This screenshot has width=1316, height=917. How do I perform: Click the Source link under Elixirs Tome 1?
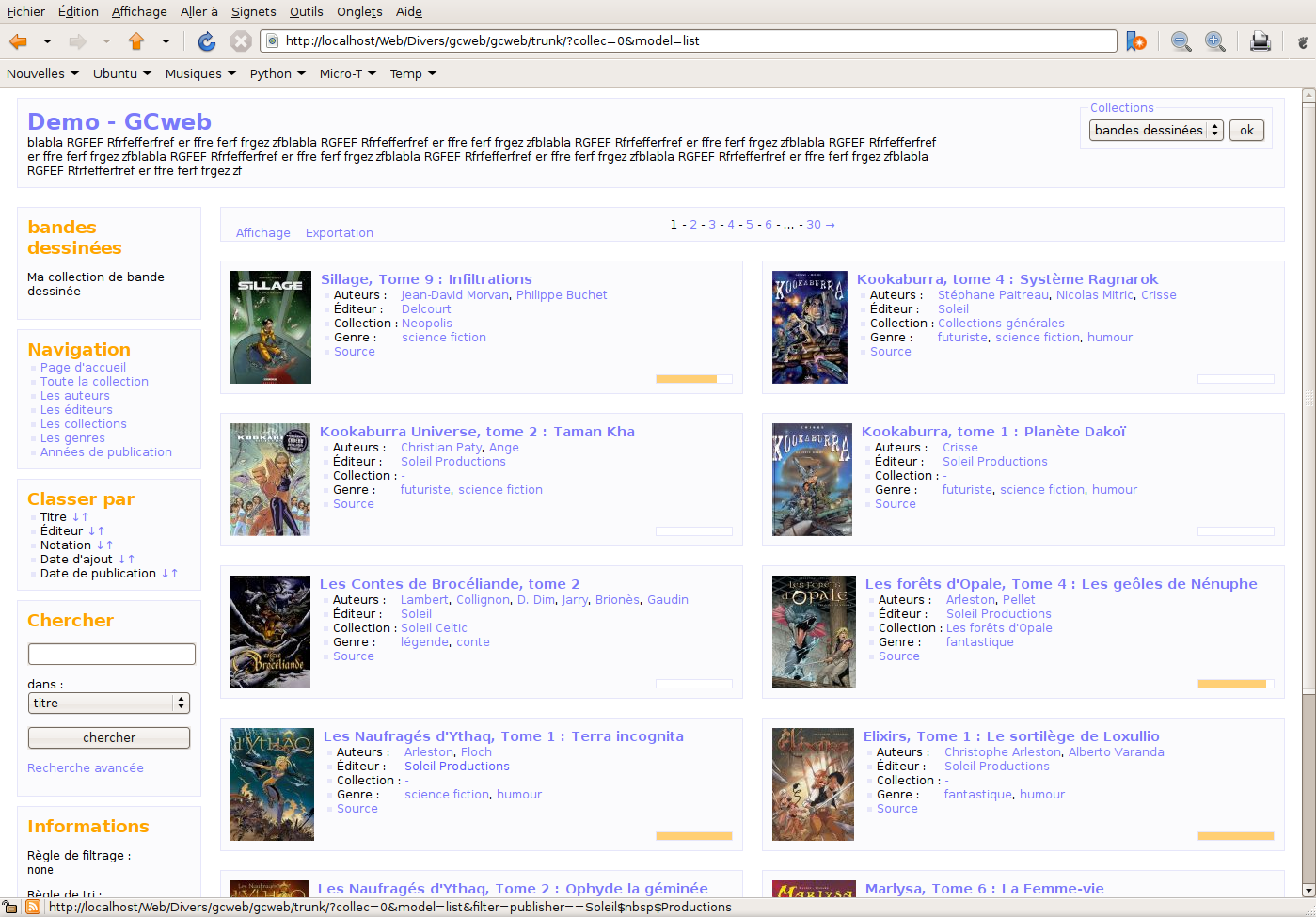coord(897,809)
